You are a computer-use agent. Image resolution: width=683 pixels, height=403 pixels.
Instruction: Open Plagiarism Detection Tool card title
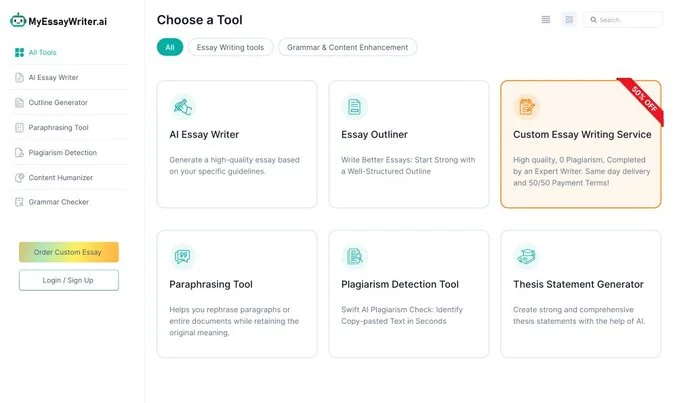tap(400, 284)
